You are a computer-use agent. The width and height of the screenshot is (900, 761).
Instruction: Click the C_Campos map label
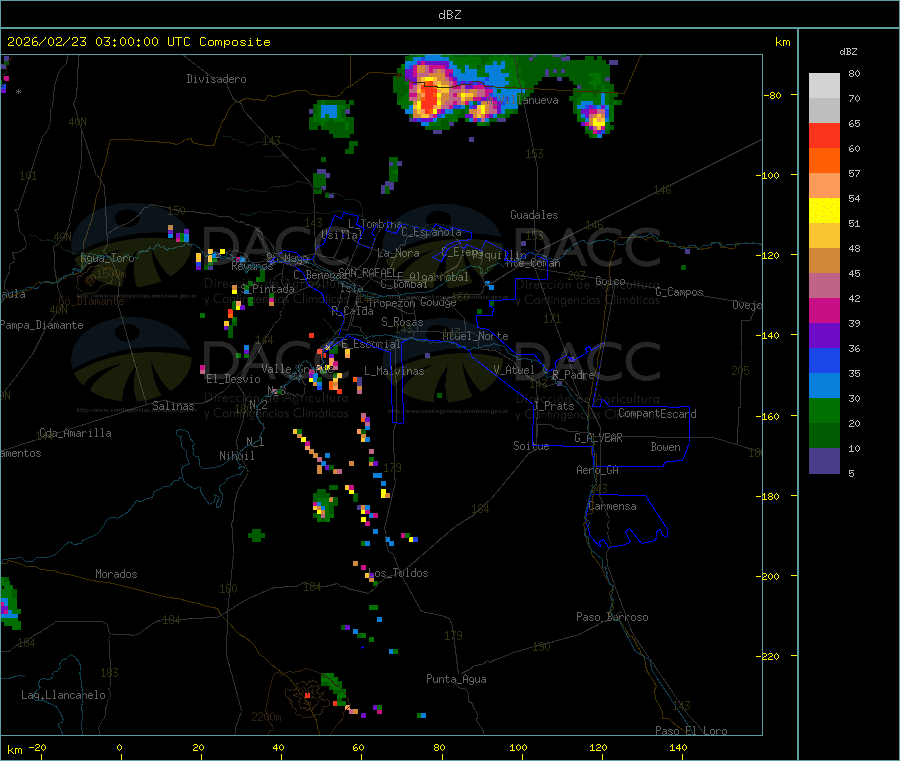(679, 292)
